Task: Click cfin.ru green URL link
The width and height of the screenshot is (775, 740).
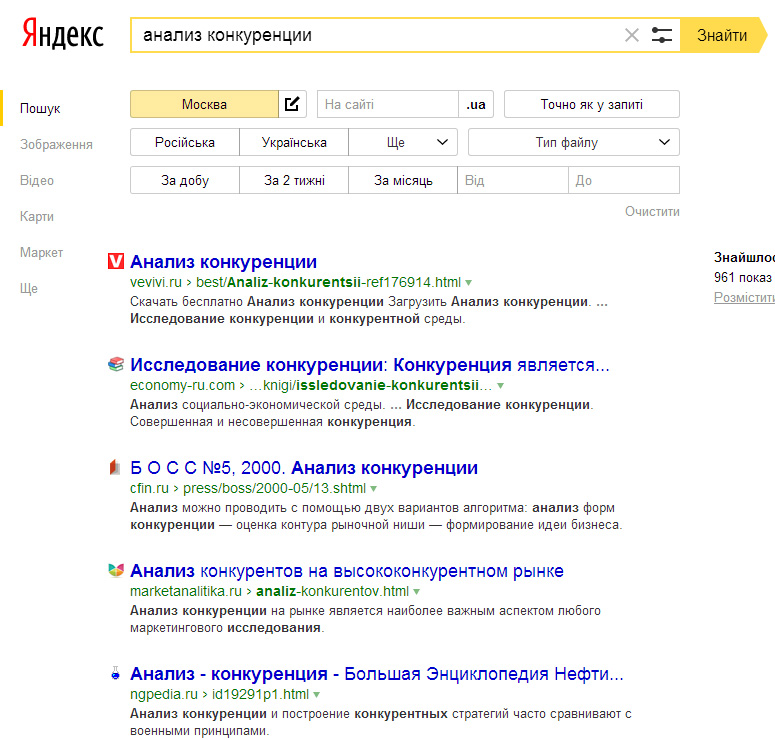Action: (x=248, y=488)
